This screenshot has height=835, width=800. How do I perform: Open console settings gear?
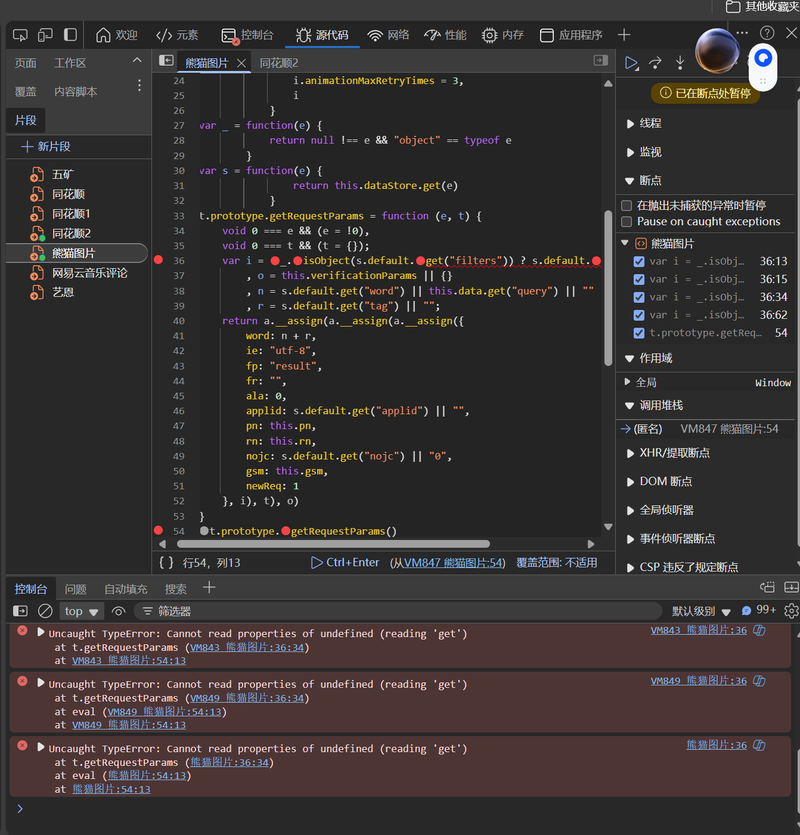[x=791, y=611]
